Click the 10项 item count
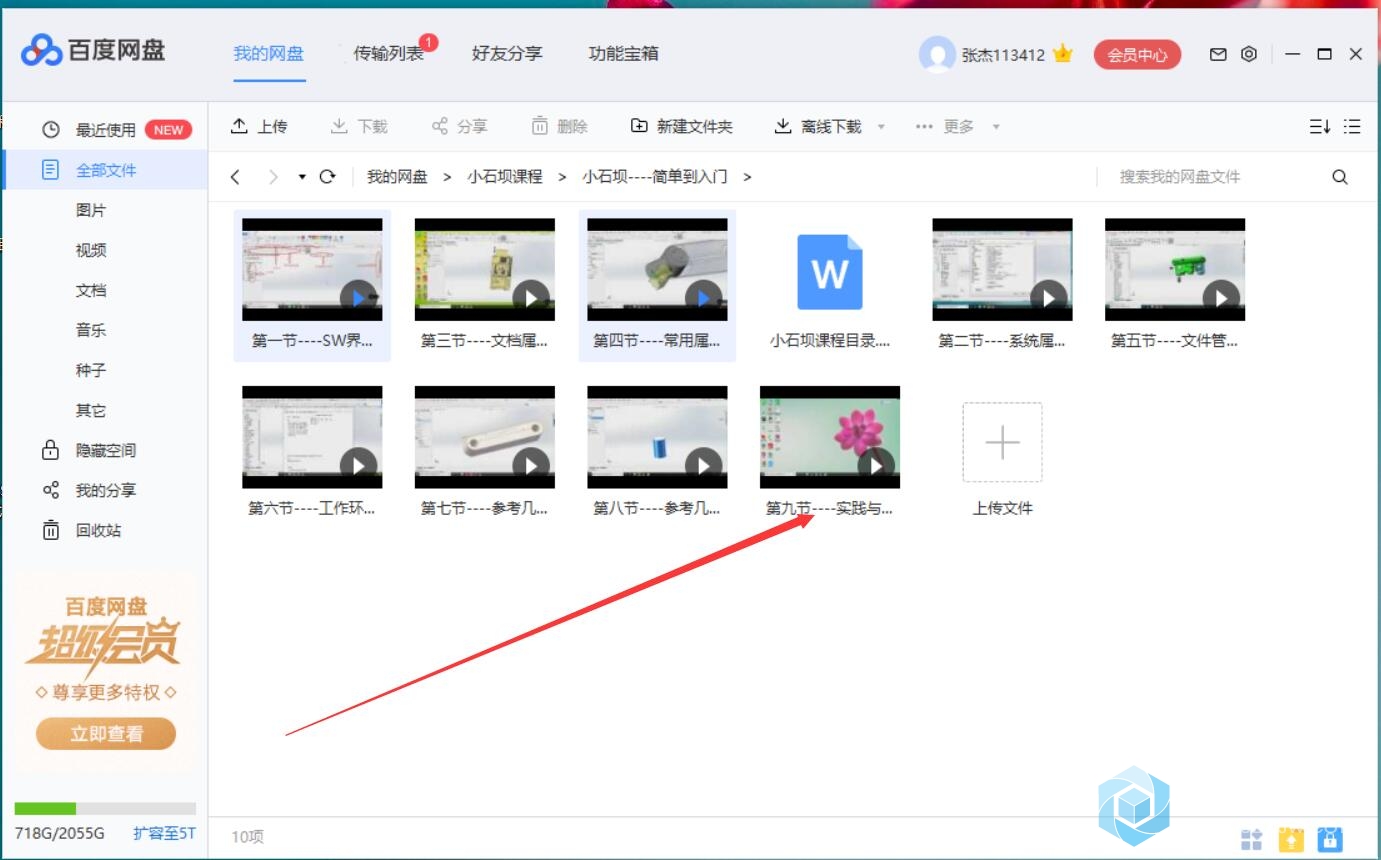Screen dimensions: 1381x860 248,837
